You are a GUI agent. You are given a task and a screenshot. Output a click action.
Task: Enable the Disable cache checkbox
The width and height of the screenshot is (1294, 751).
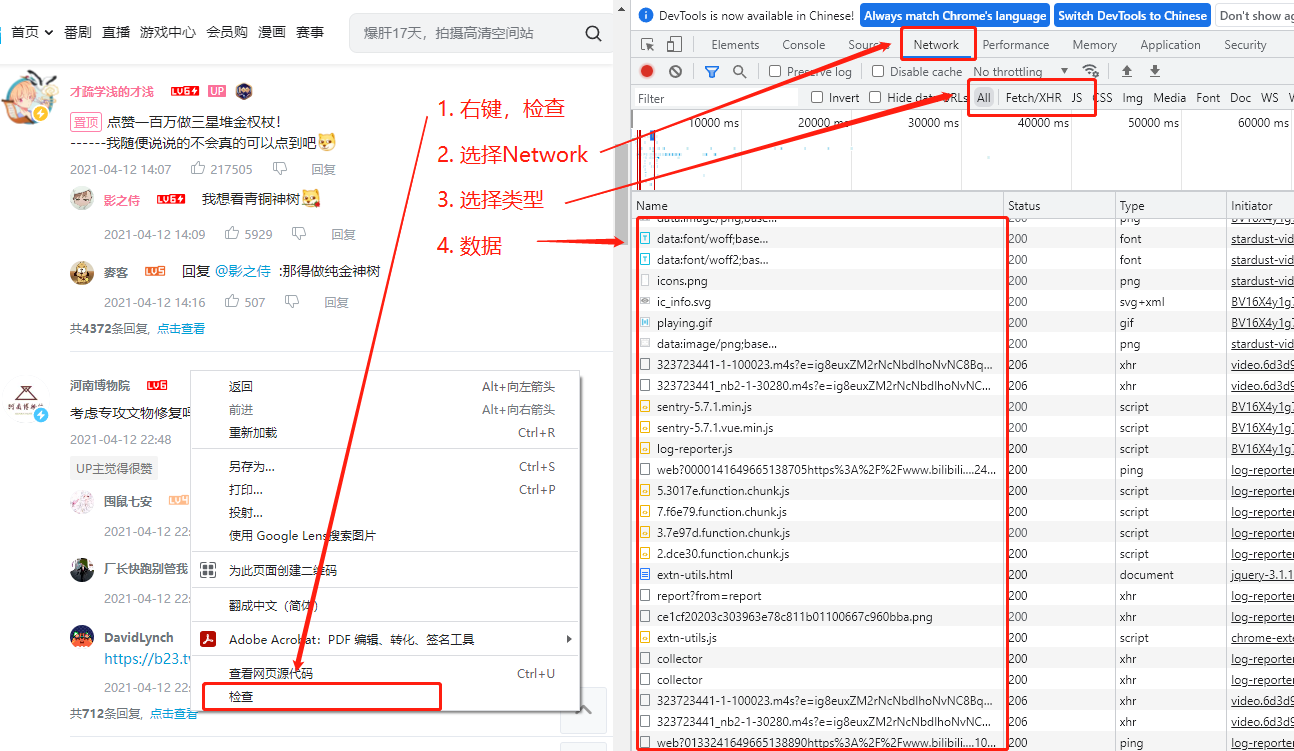pos(878,72)
